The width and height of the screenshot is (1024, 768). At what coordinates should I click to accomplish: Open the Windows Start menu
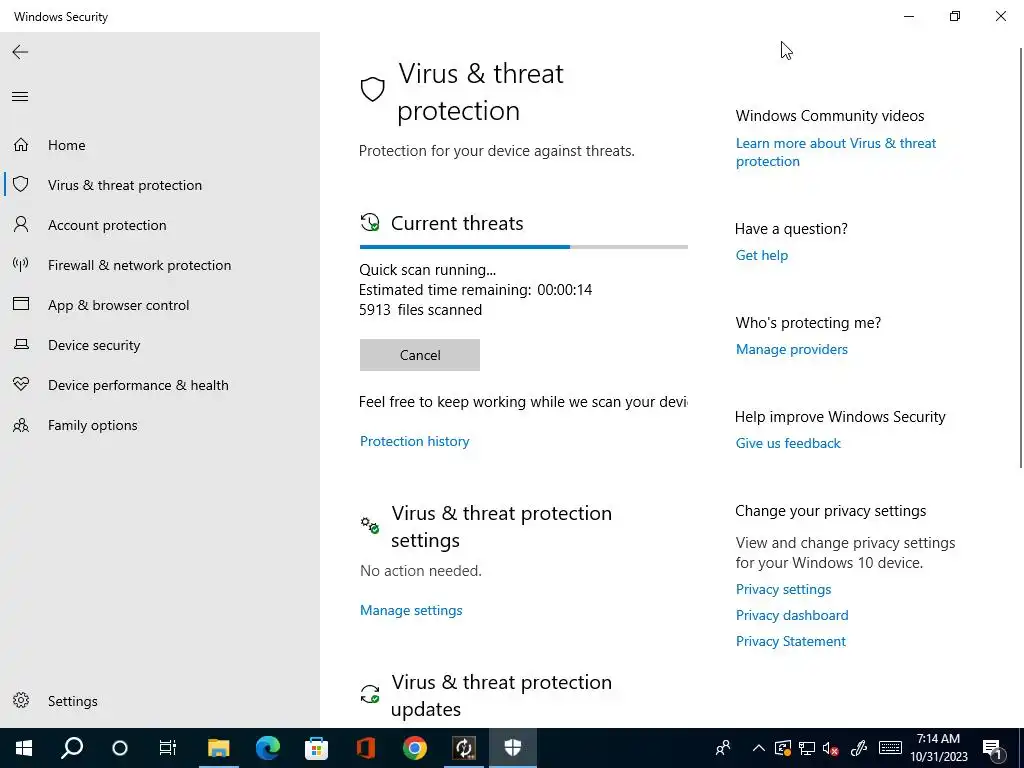click(x=24, y=748)
